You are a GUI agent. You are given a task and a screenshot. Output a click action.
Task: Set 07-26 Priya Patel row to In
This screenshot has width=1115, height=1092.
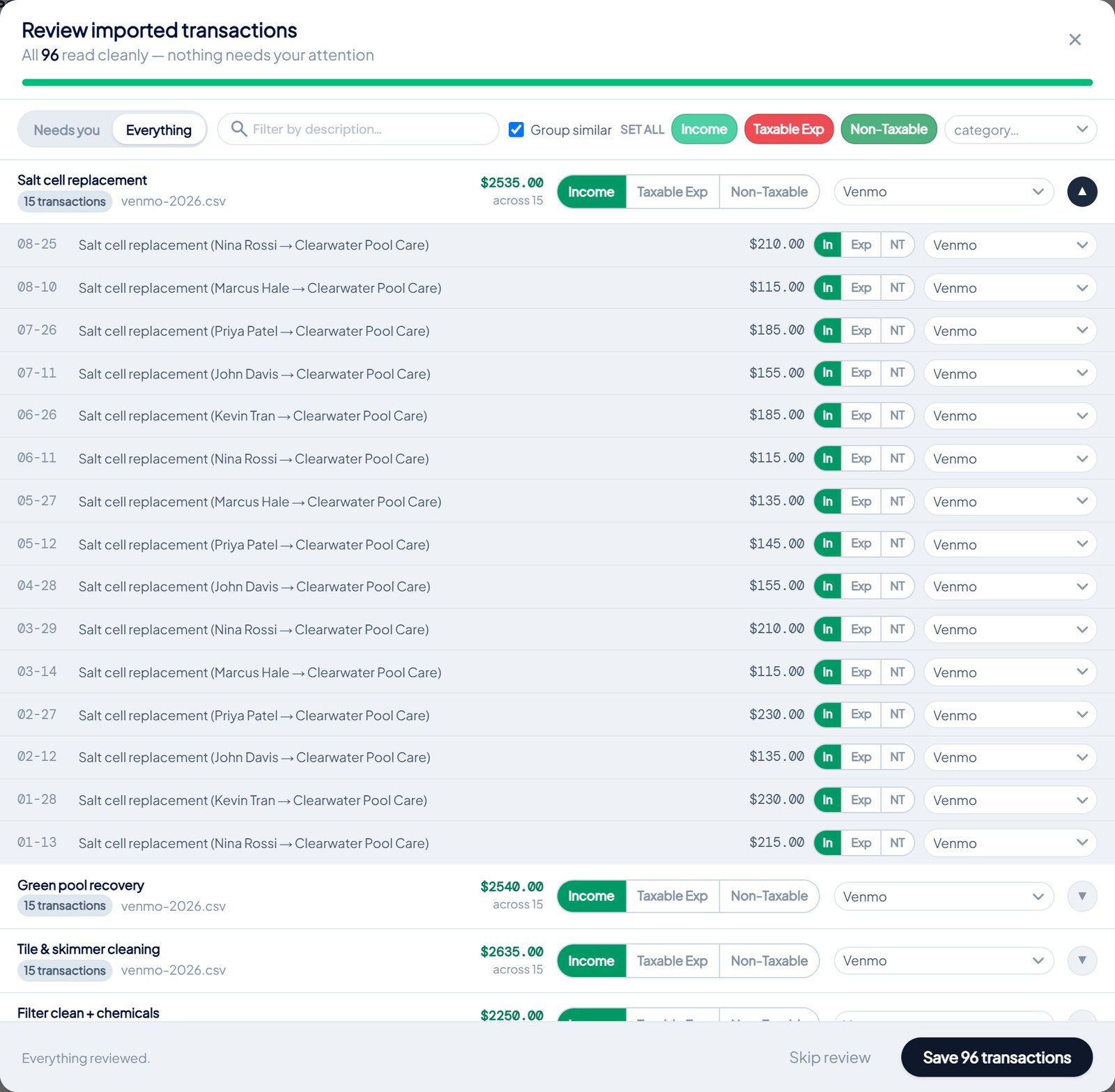[827, 330]
